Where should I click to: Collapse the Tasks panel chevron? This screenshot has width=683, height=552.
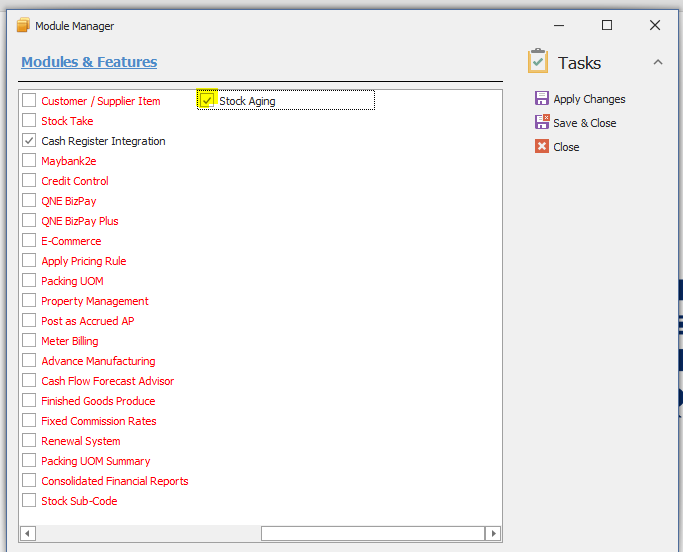(x=658, y=62)
